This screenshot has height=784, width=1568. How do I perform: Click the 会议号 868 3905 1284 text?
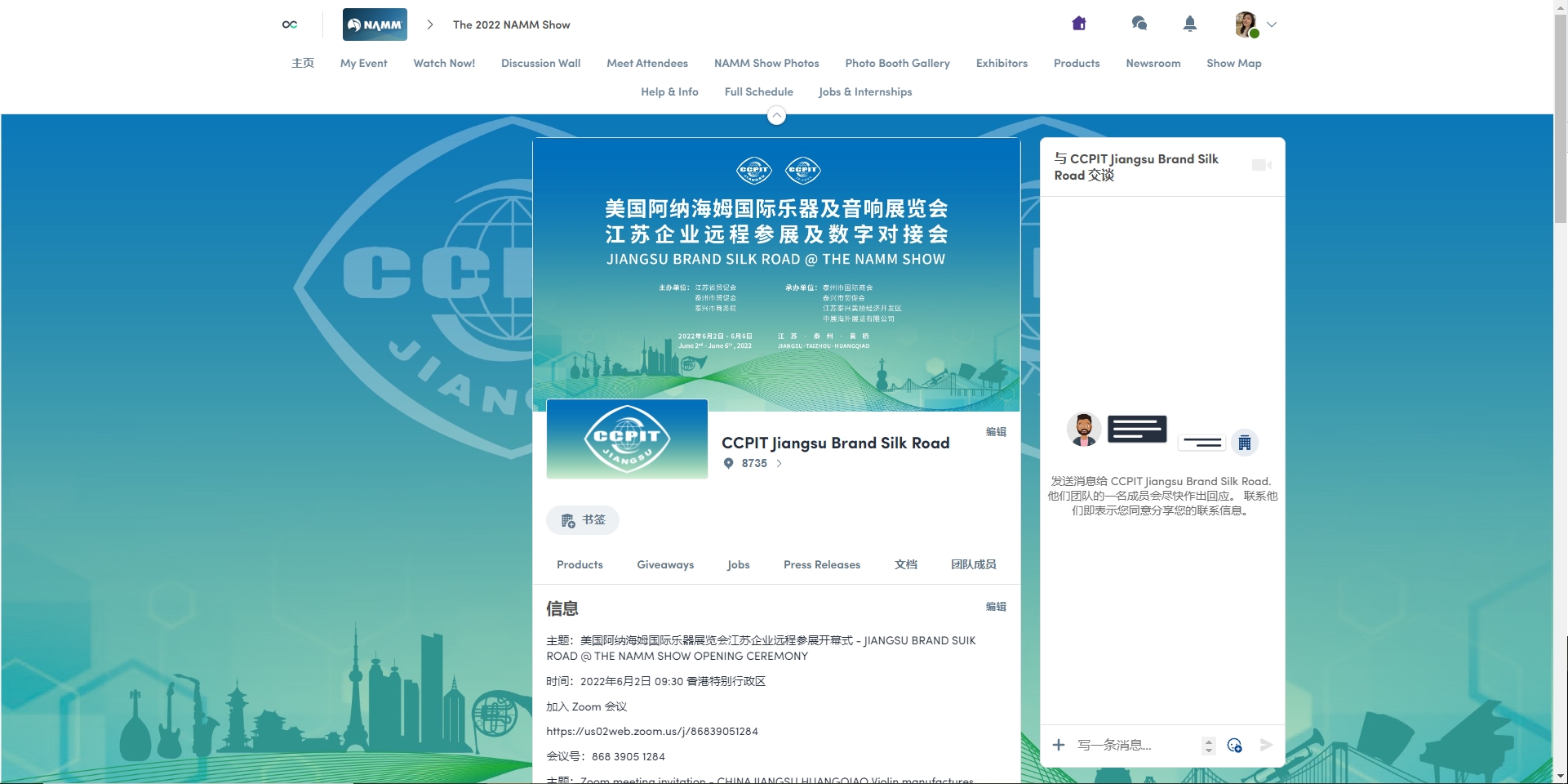606,756
